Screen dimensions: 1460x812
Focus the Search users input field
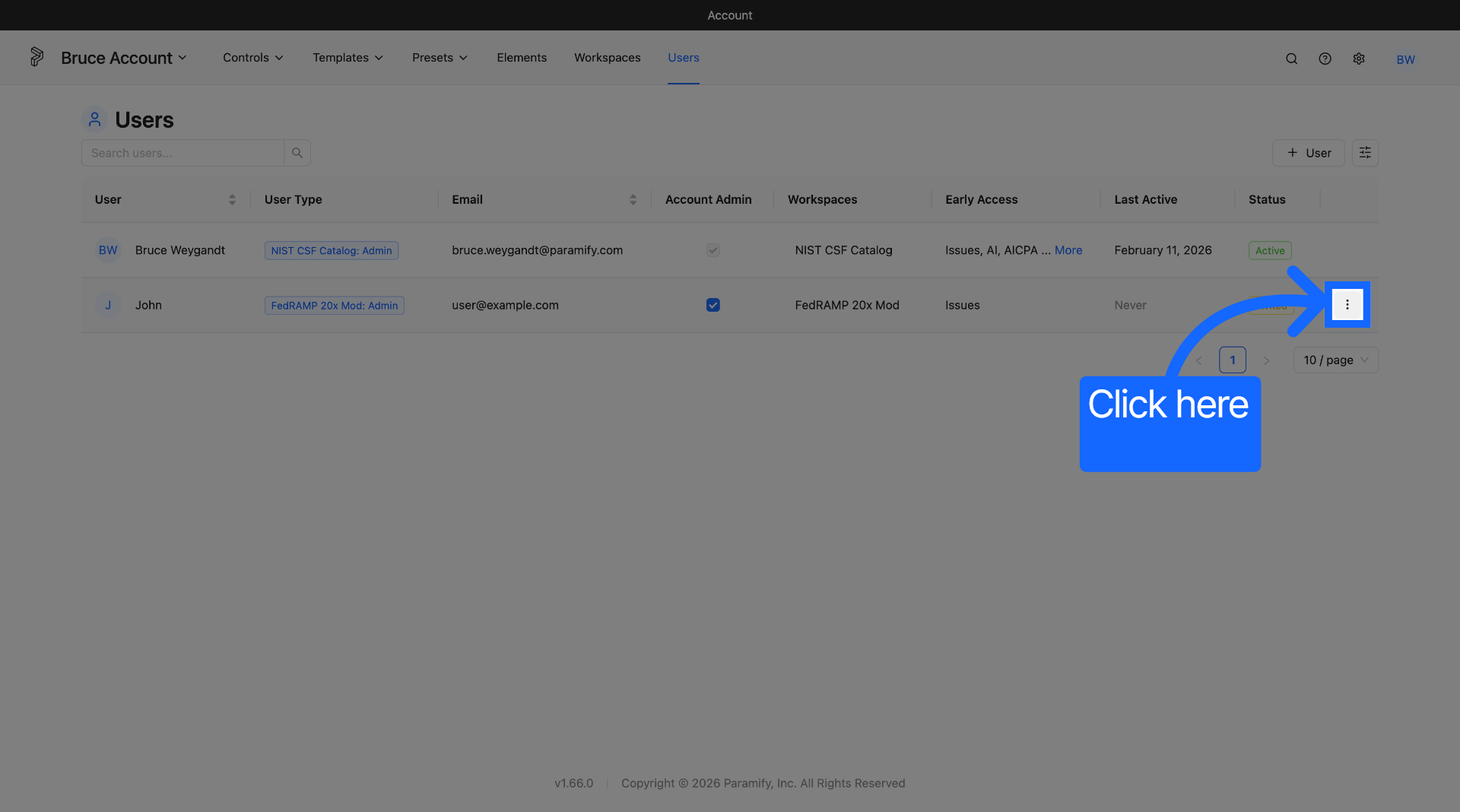(x=182, y=153)
